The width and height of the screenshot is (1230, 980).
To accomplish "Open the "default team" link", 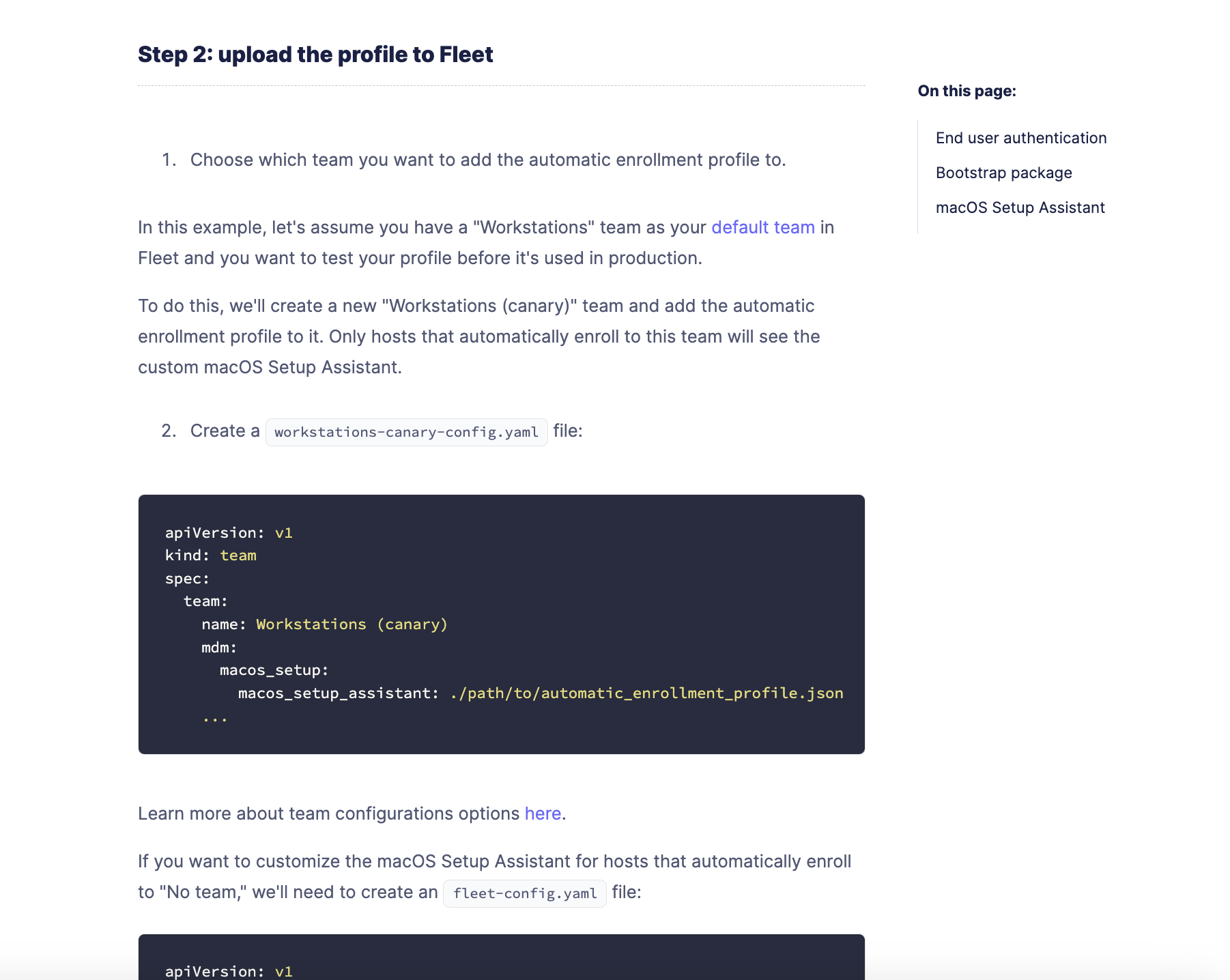I will (x=762, y=227).
